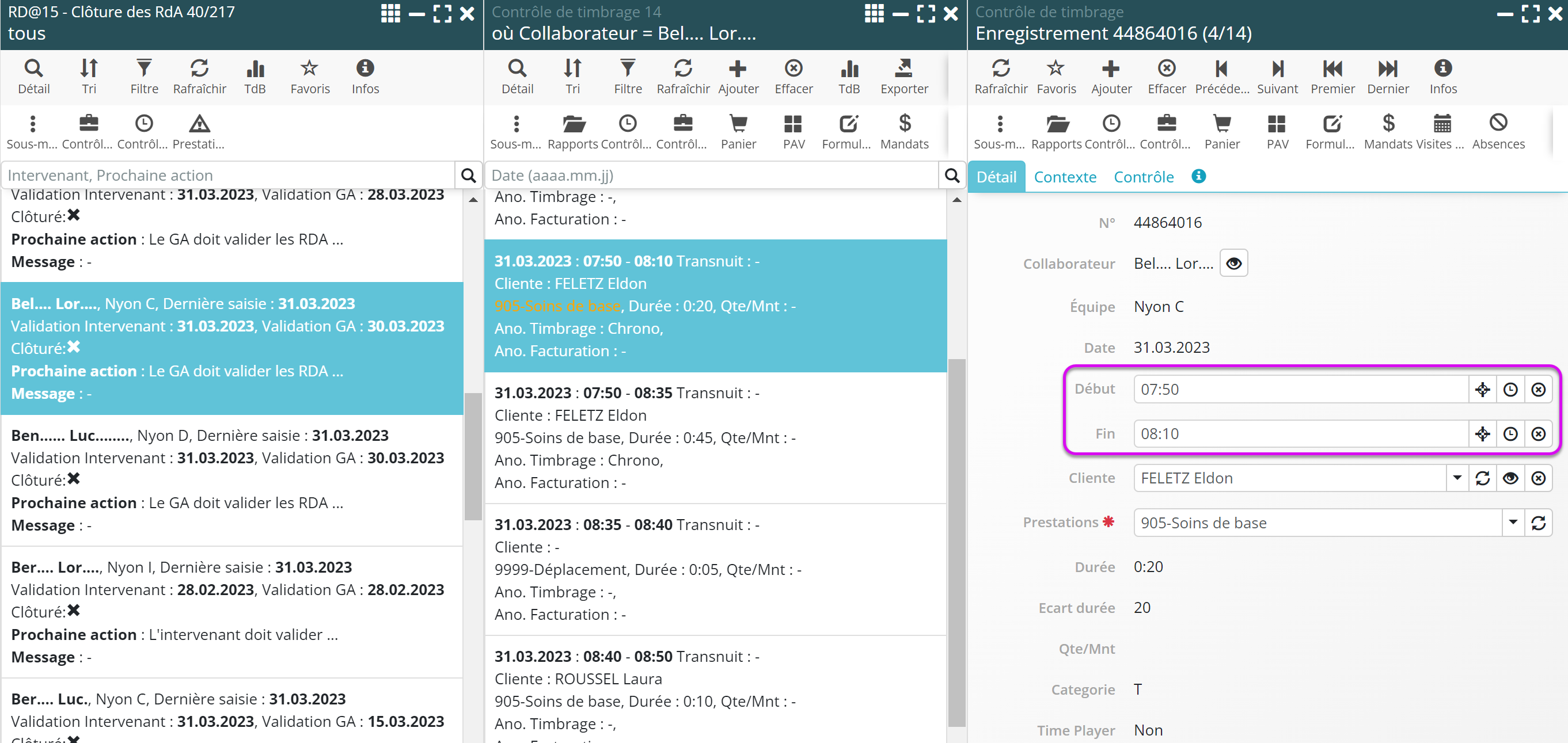Click clock icon in the Début field

tap(1510, 390)
